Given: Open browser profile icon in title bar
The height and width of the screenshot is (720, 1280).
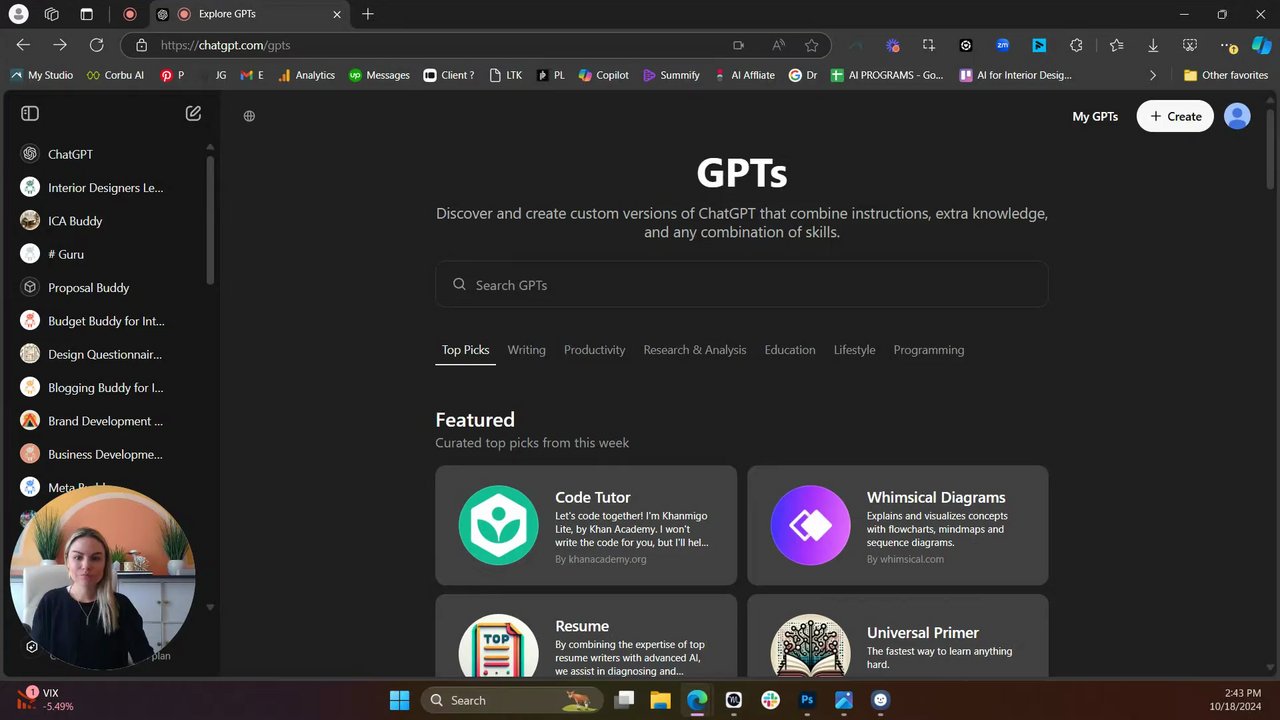Looking at the screenshot, I should (x=18, y=14).
